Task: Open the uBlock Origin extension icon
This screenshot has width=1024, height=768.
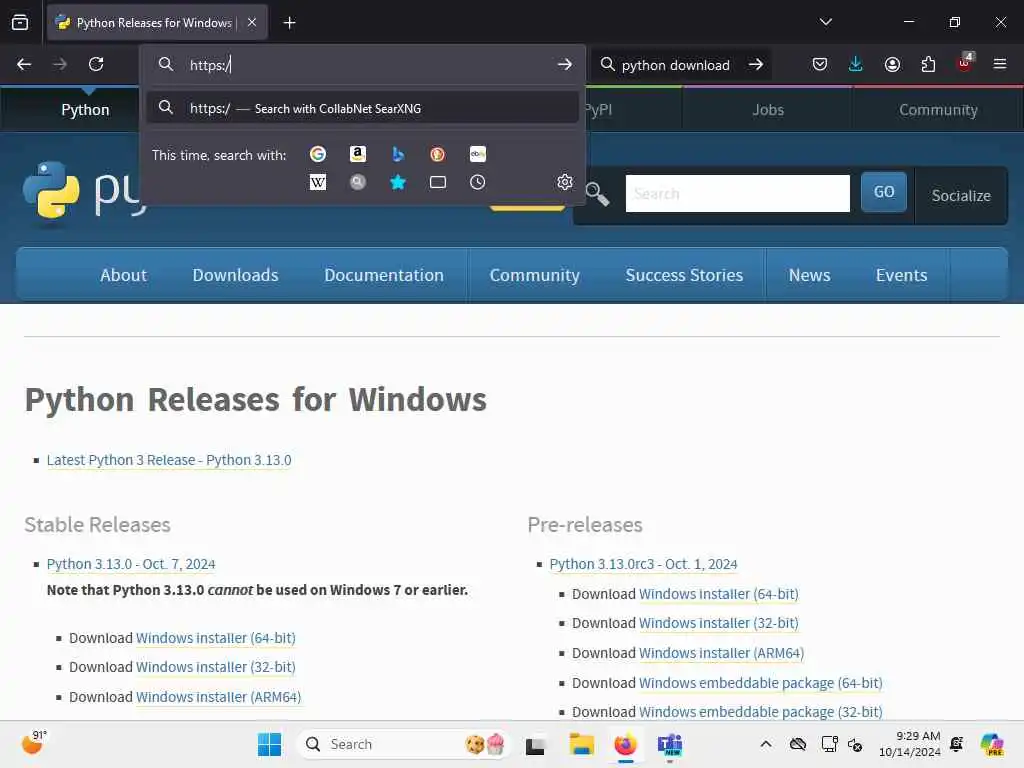Action: click(965, 63)
